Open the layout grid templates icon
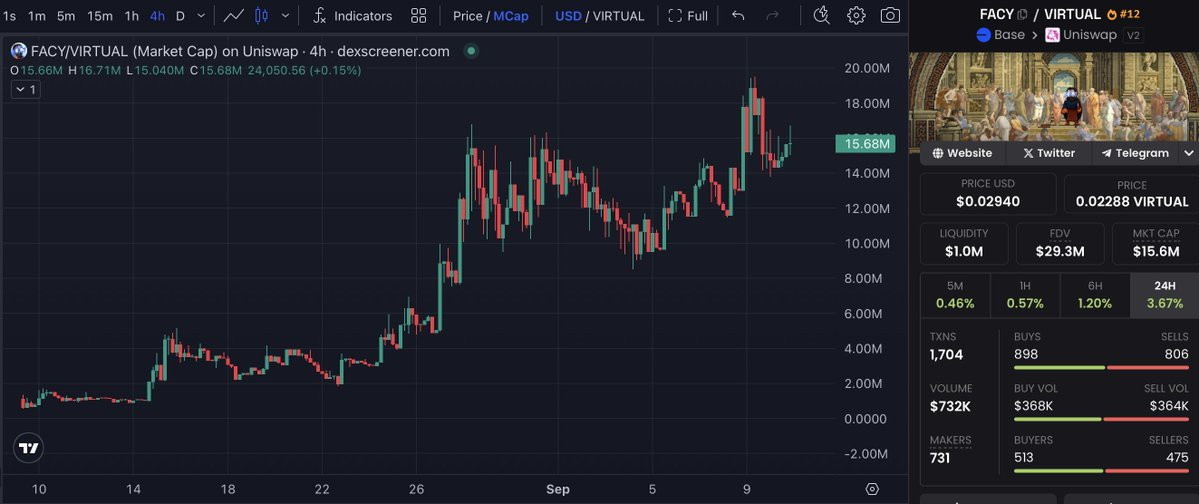This screenshot has width=1199, height=504. click(418, 15)
